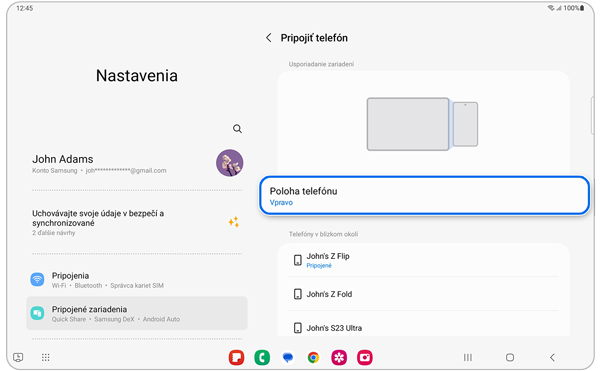The height and width of the screenshot is (371, 600).
Task: Open settings search magnifier icon
Action: [x=237, y=129]
